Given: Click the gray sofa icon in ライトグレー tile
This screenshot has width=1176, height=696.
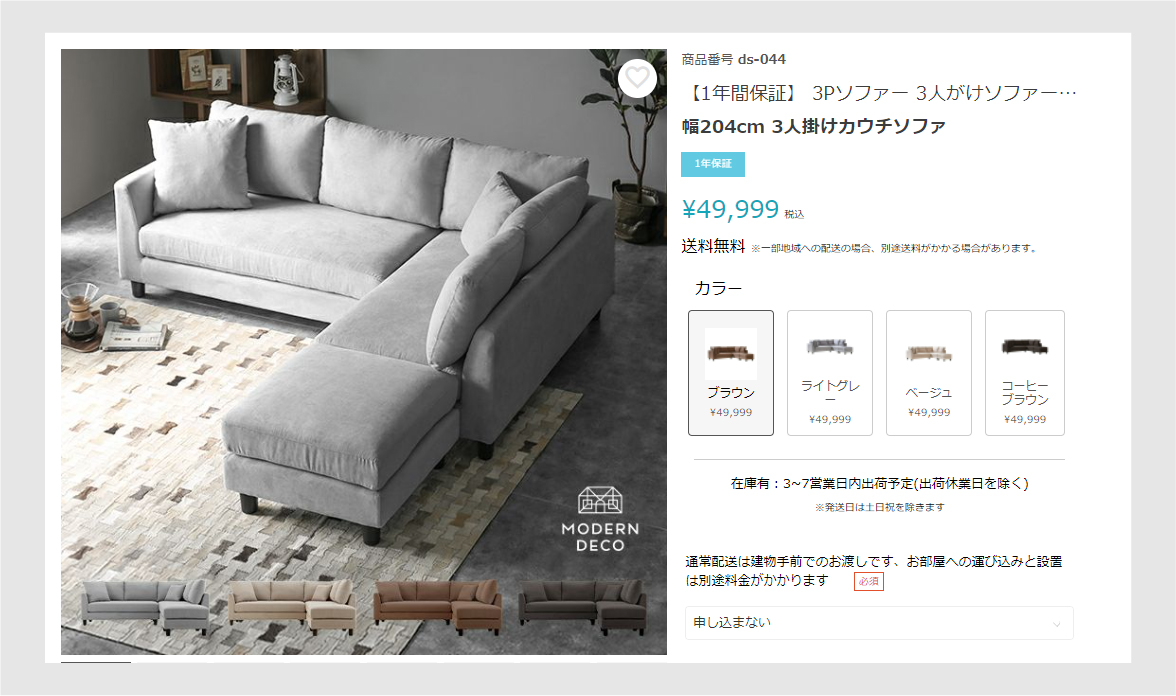Looking at the screenshot, I should (830, 346).
